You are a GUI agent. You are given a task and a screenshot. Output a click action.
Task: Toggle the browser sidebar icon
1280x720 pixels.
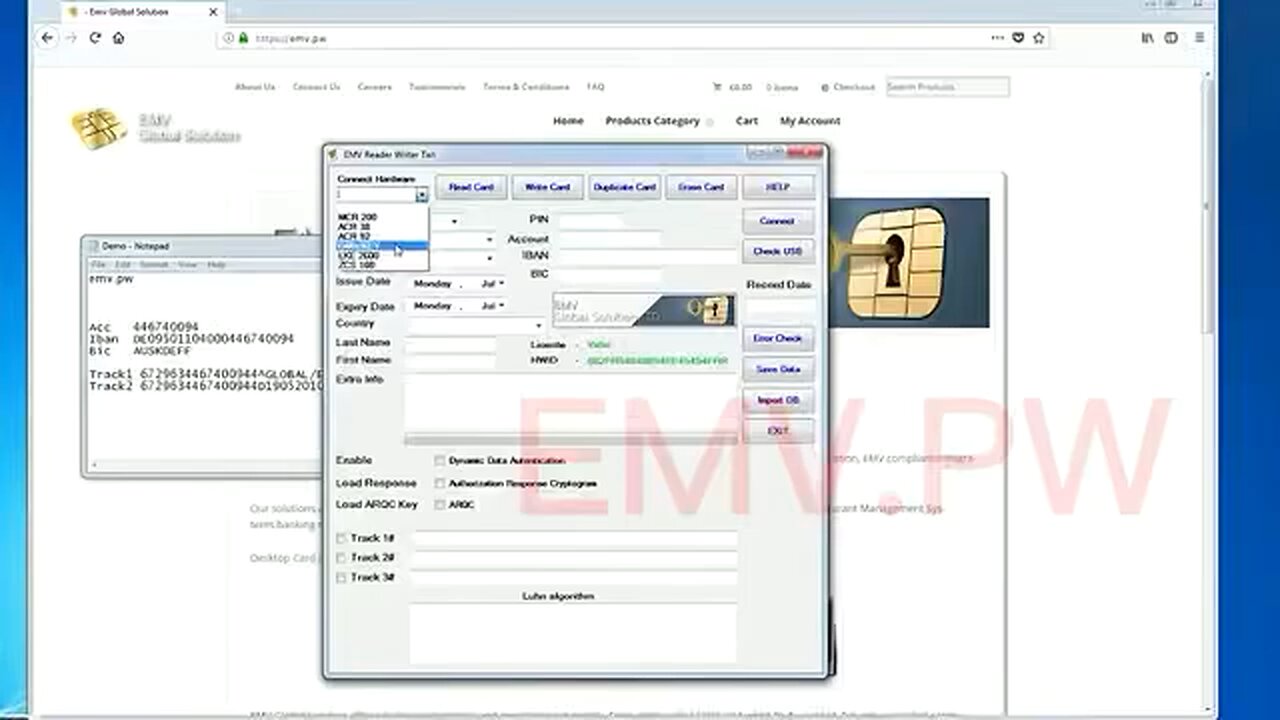click(x=1171, y=38)
